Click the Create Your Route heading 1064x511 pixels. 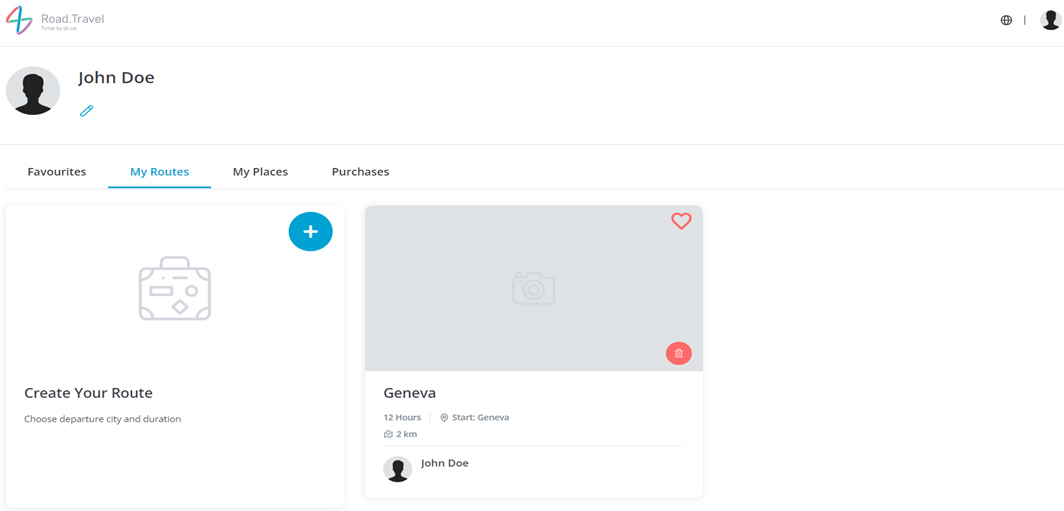click(x=88, y=393)
